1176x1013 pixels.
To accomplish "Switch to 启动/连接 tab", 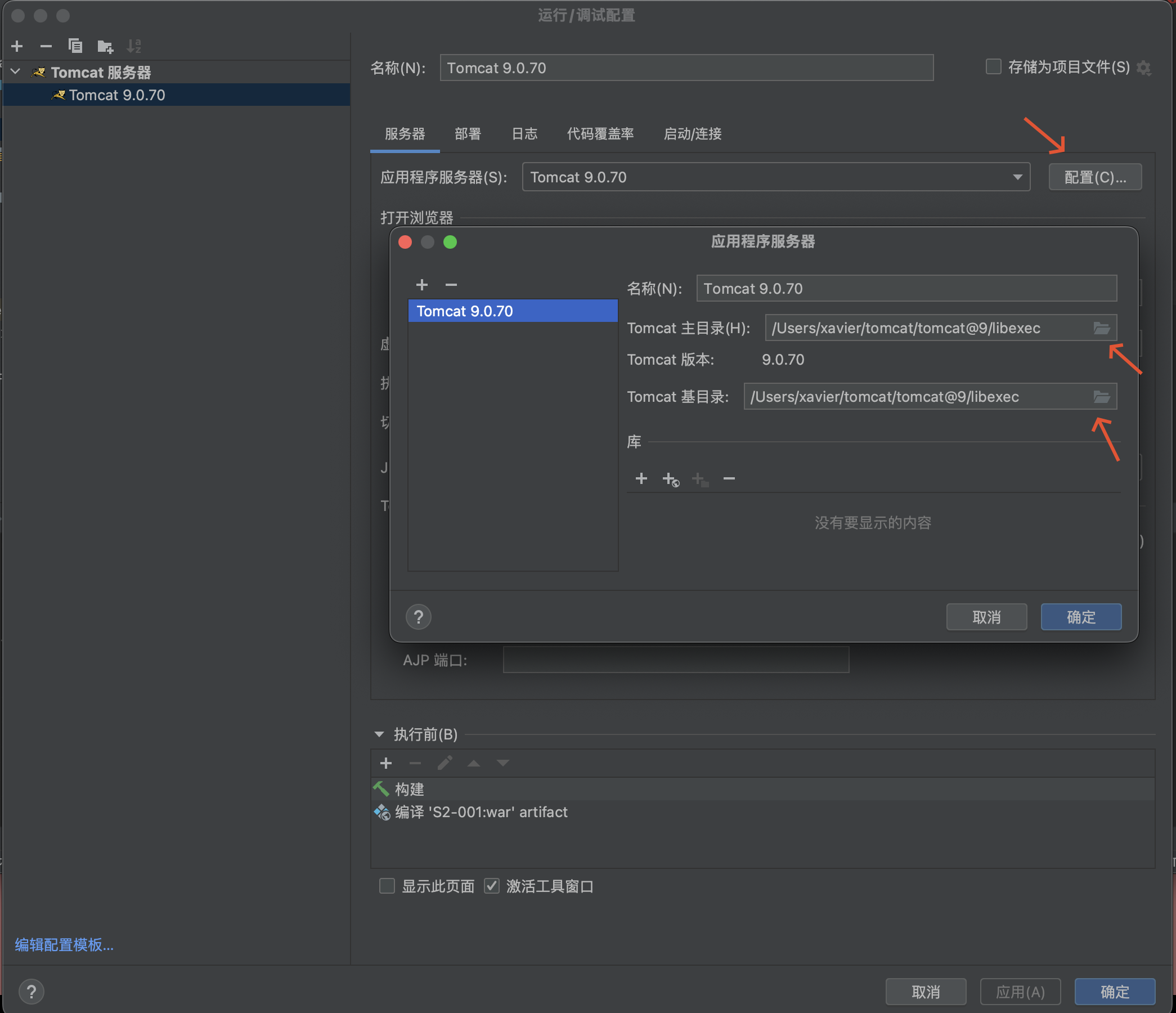I will click(693, 134).
